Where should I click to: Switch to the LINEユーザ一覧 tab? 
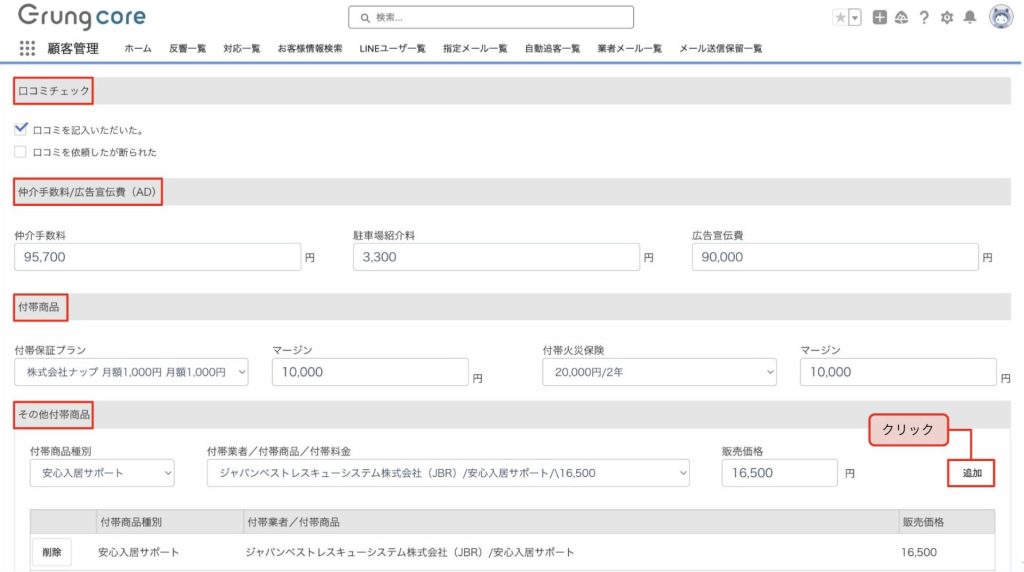click(392, 48)
